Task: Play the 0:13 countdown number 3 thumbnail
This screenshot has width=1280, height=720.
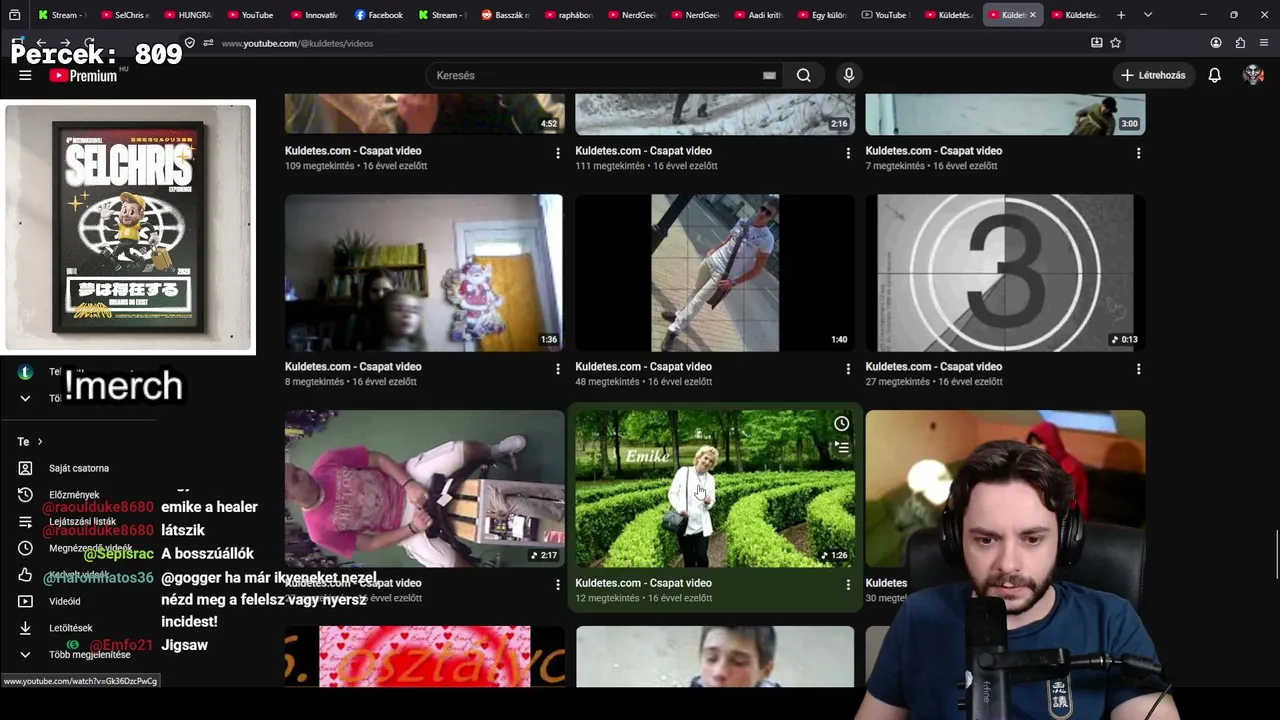Action: (x=1005, y=273)
